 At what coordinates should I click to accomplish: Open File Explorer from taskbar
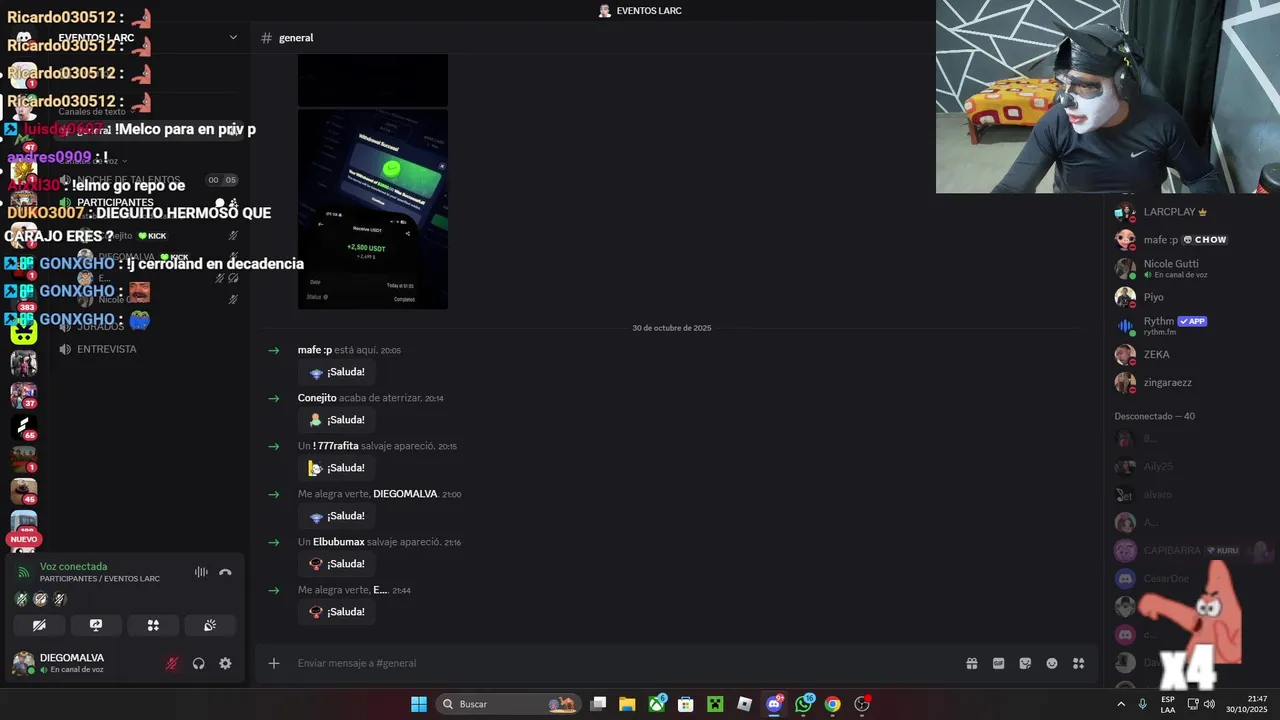(627, 704)
